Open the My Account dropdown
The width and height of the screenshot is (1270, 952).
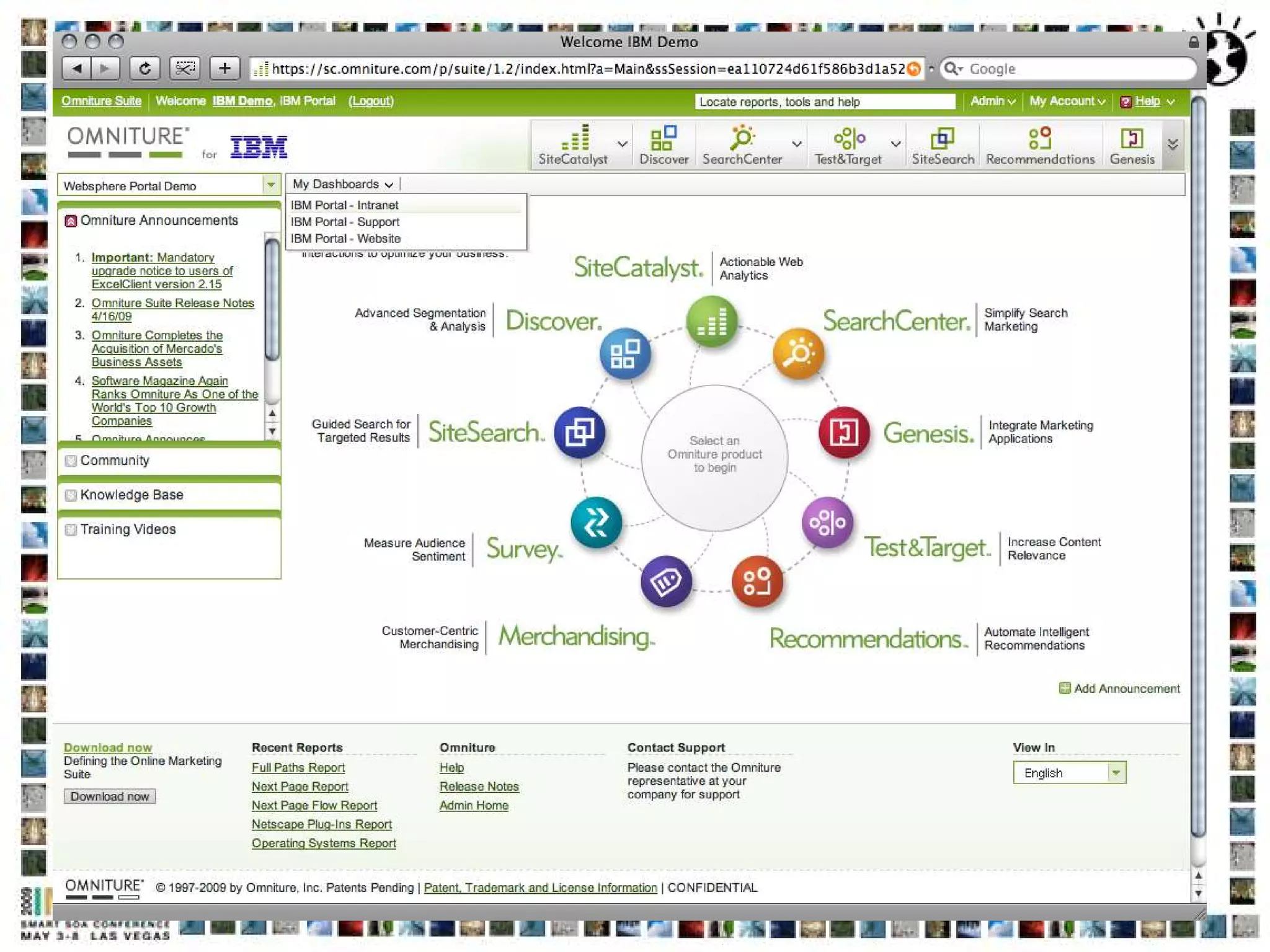click(1067, 101)
